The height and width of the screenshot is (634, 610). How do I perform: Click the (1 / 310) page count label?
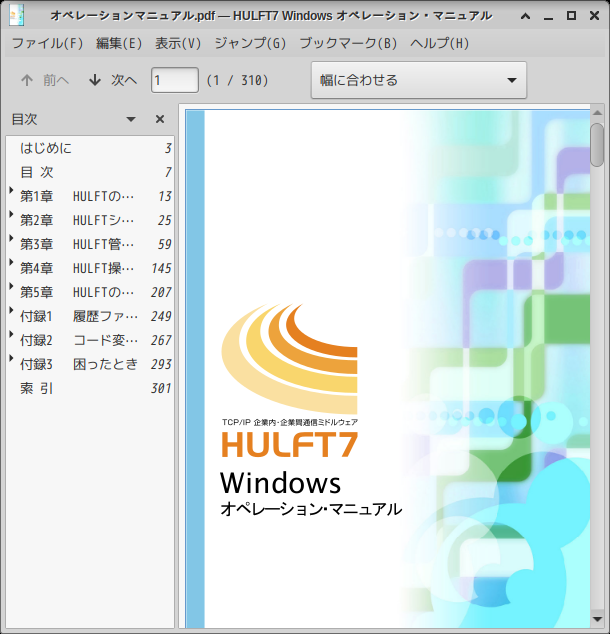237,80
